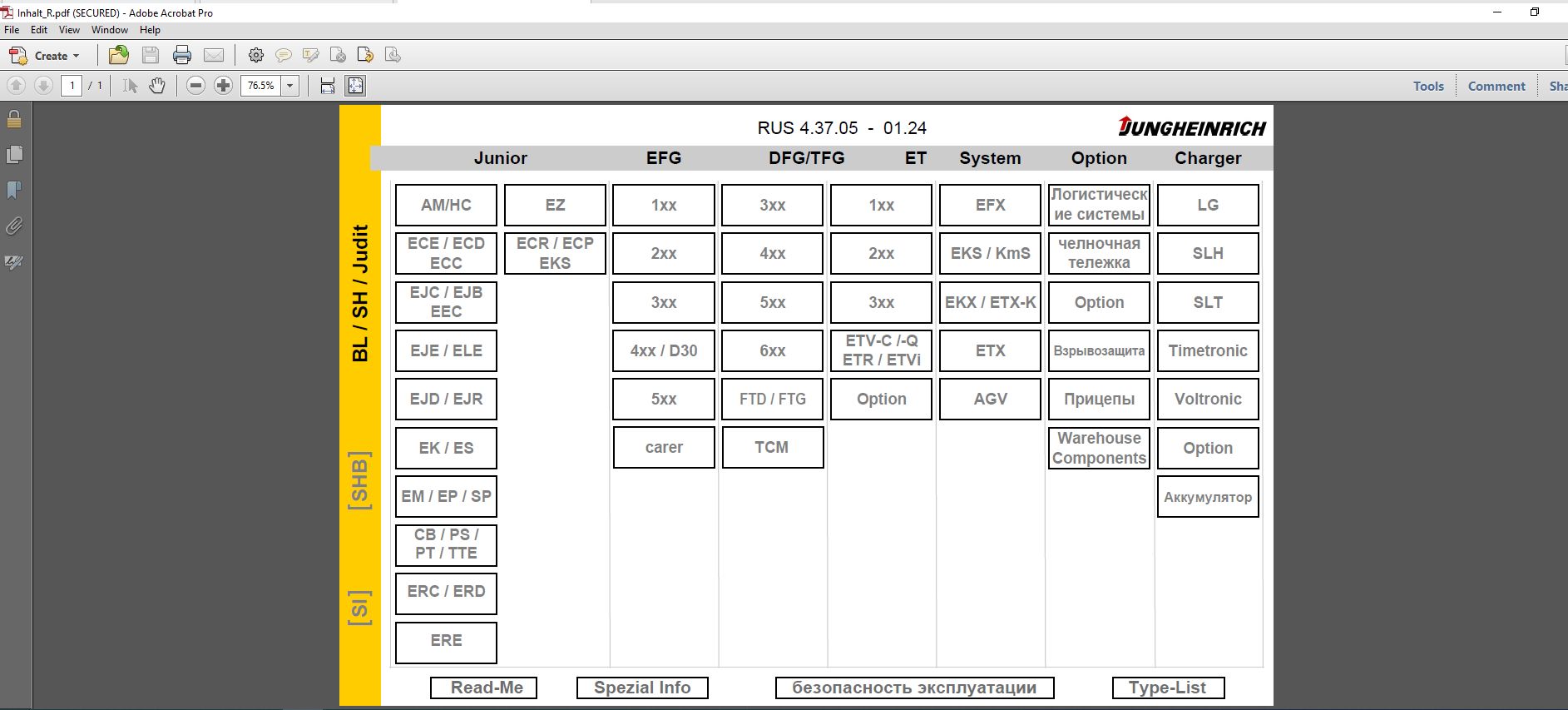The image size is (1568, 710).
Task: Open the View menu
Action: tap(69, 30)
